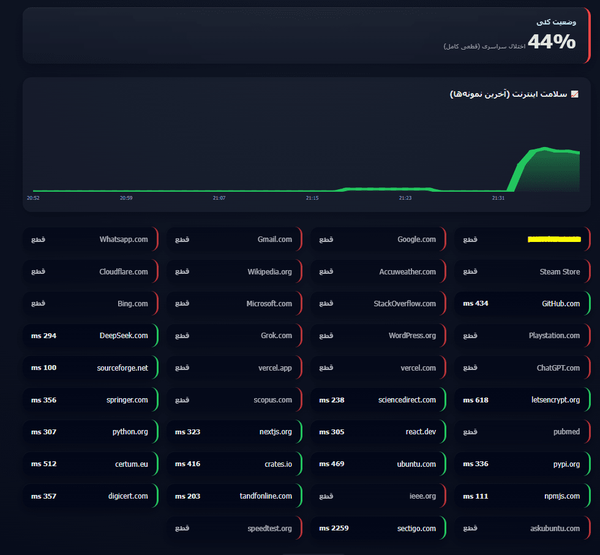The image size is (600, 555).
Task: Open the speedtest.org status card
Action: (x=235, y=528)
